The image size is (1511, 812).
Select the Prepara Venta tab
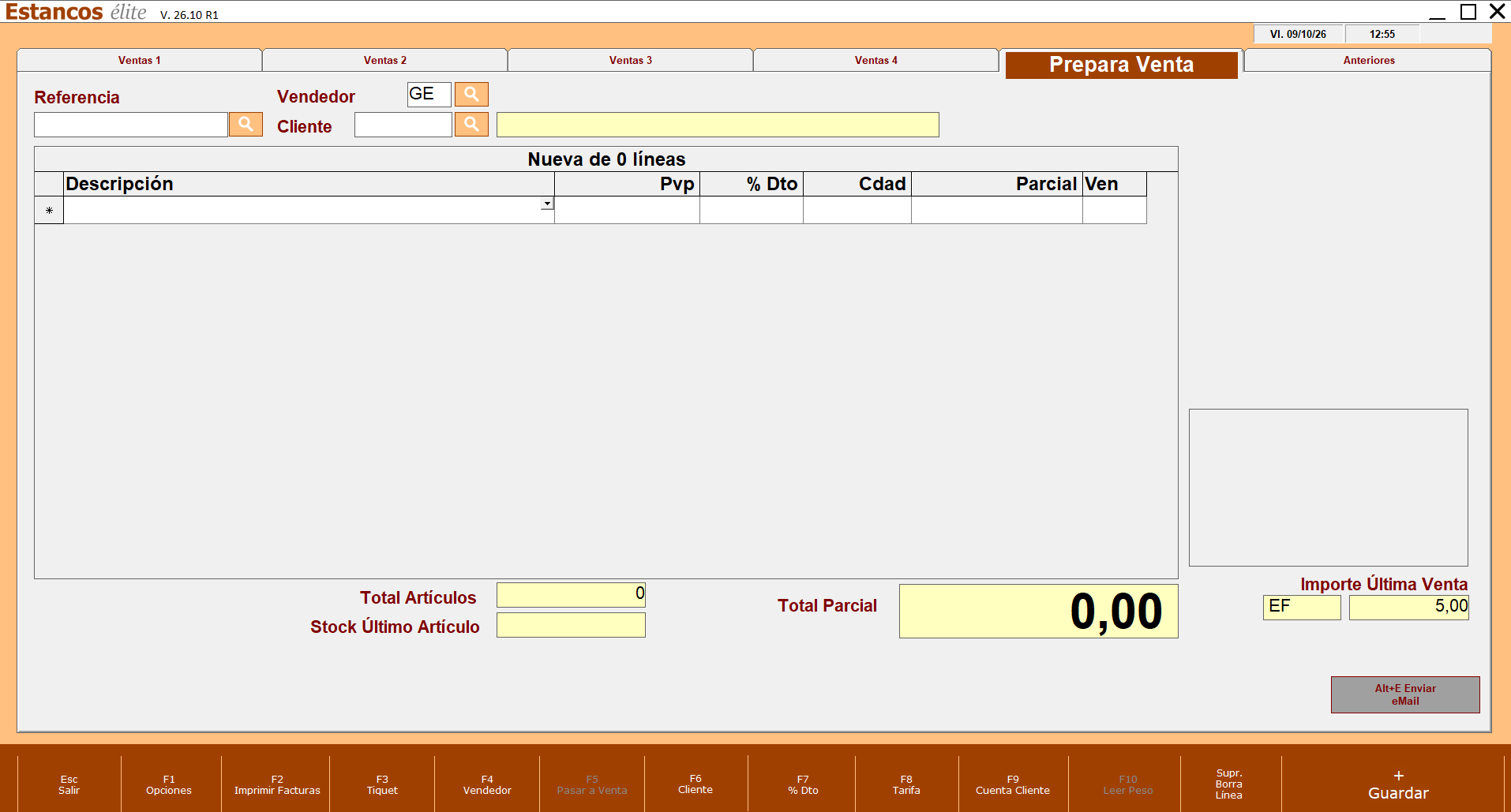pyautogui.click(x=1121, y=65)
